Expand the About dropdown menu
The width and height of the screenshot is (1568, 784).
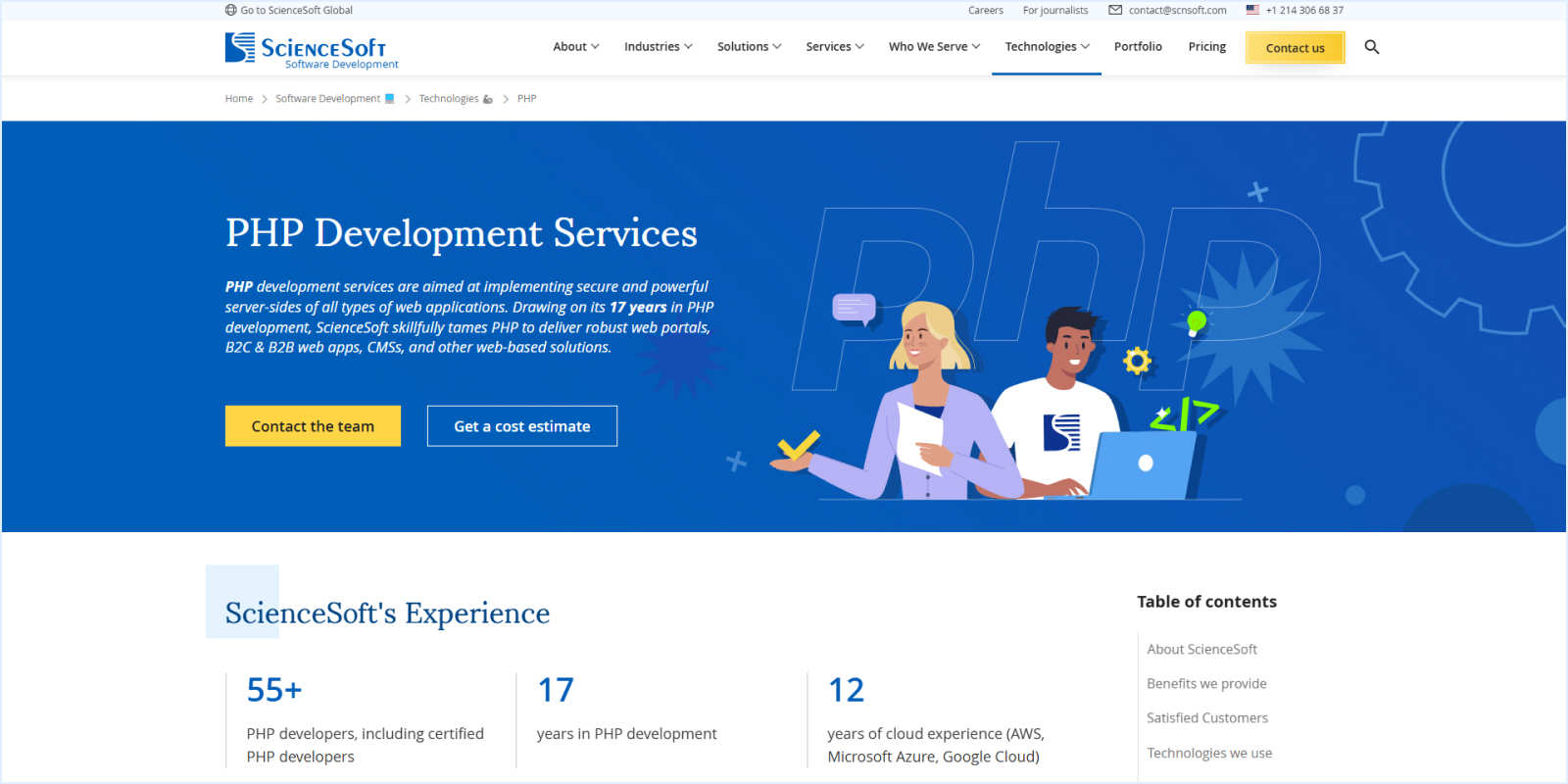pyautogui.click(x=575, y=47)
